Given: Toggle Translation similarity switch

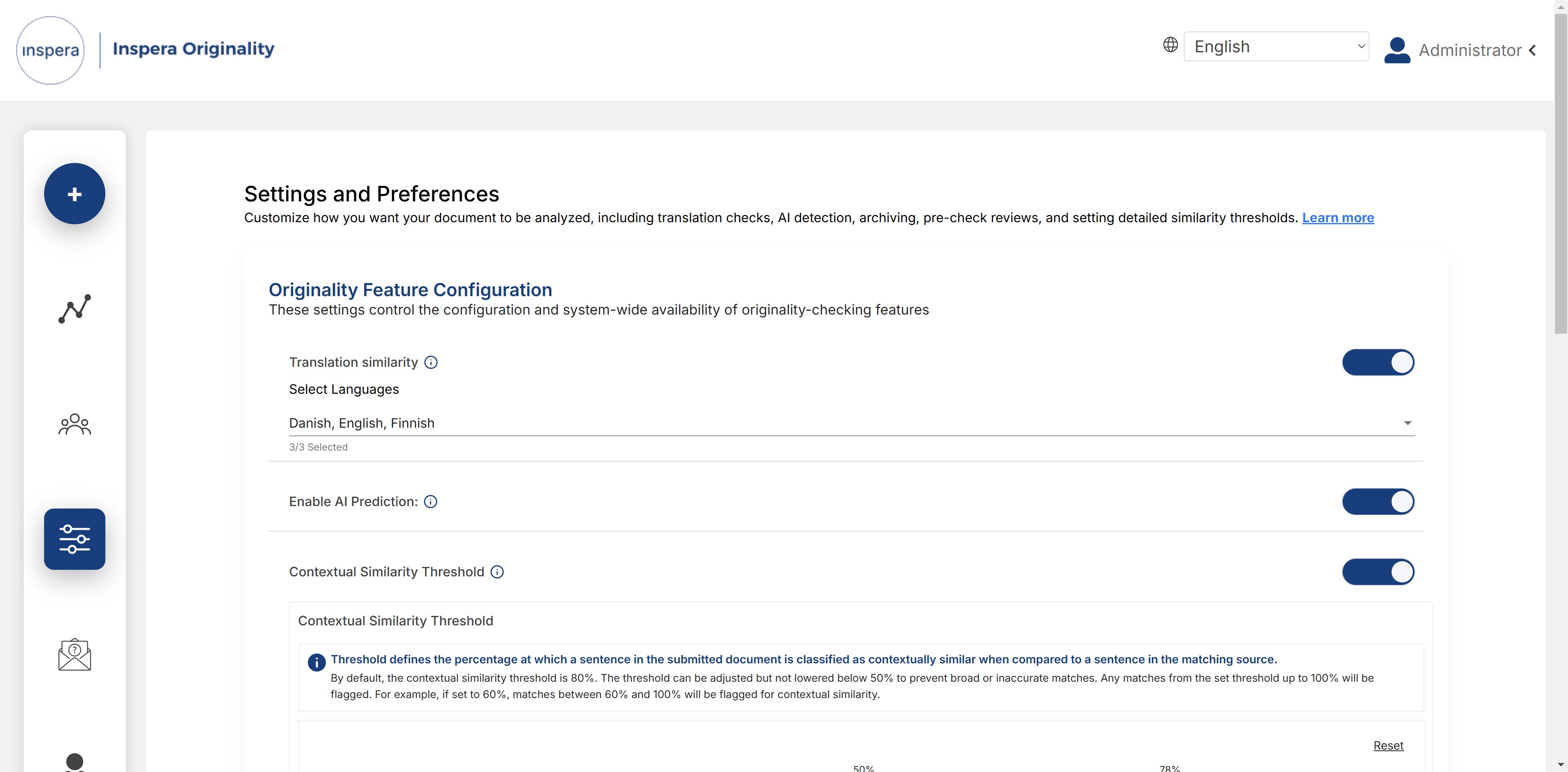Looking at the screenshot, I should point(1378,362).
